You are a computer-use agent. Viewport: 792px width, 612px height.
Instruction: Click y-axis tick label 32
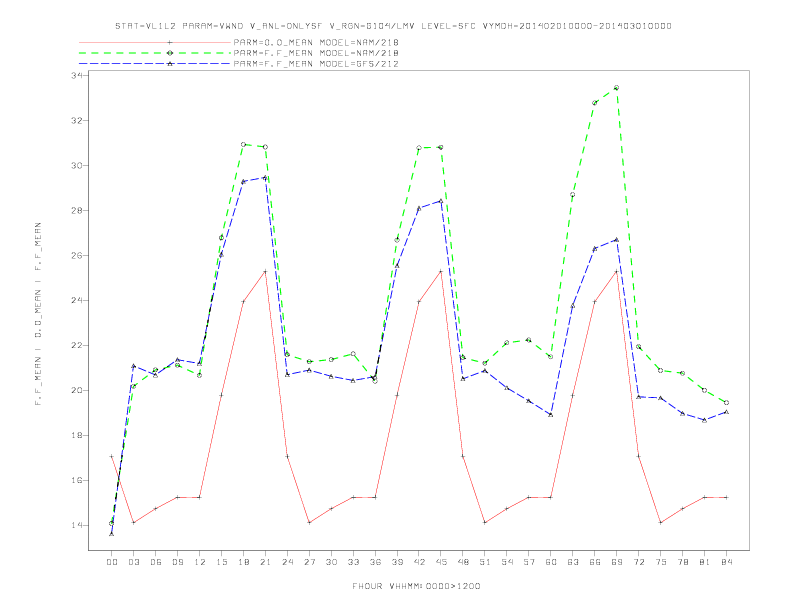click(x=77, y=120)
